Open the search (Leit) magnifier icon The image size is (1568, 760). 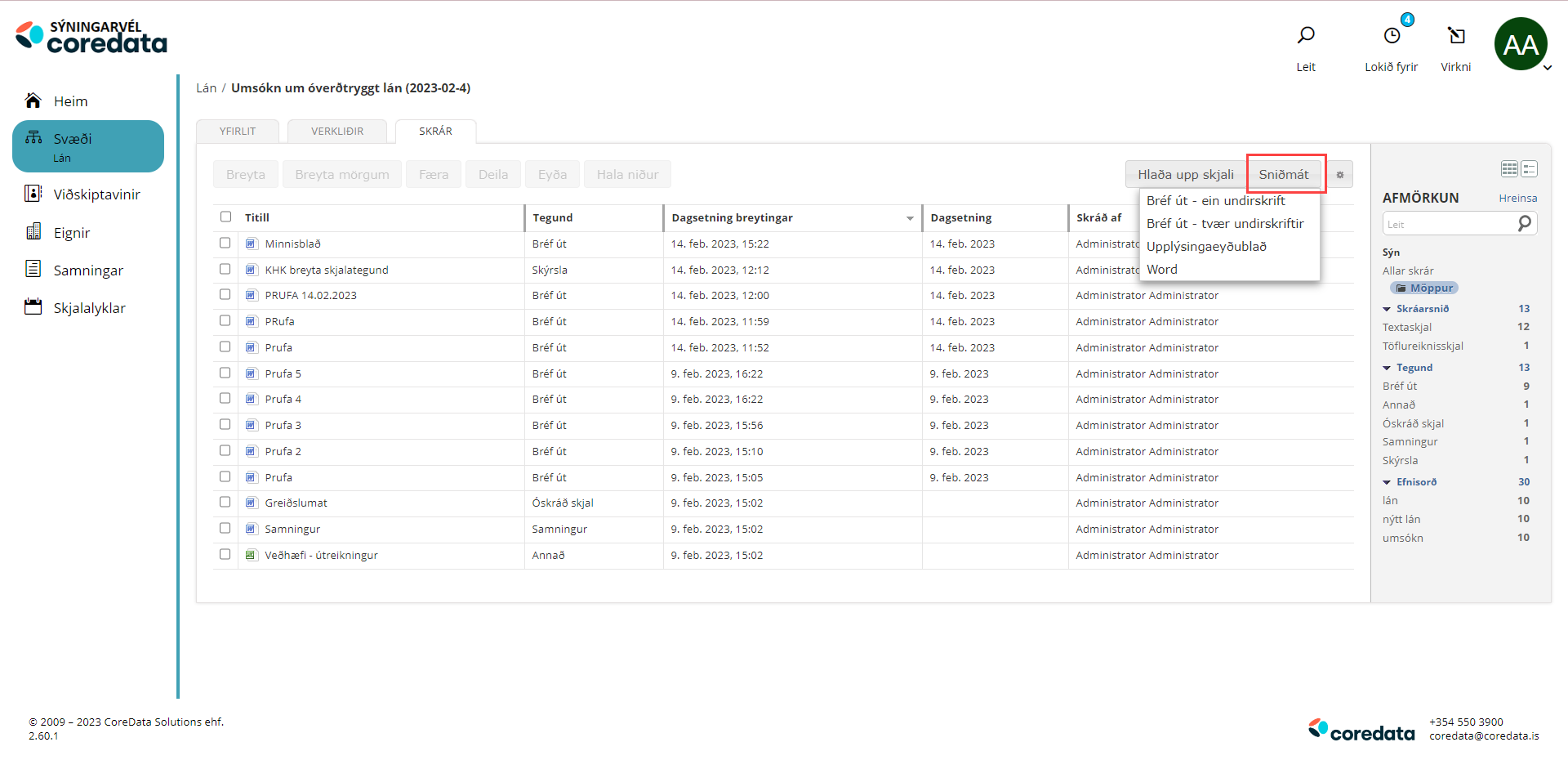pos(1306,35)
